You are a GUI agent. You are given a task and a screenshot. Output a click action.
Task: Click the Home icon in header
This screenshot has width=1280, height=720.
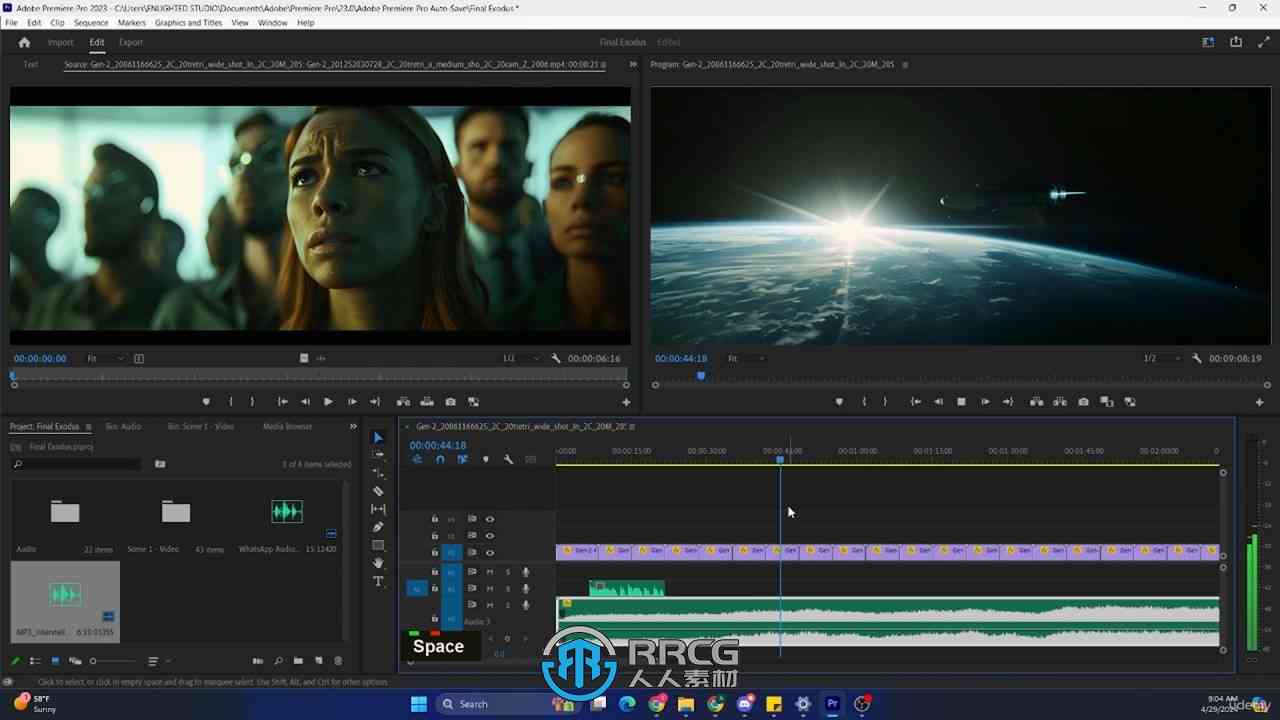(x=24, y=42)
